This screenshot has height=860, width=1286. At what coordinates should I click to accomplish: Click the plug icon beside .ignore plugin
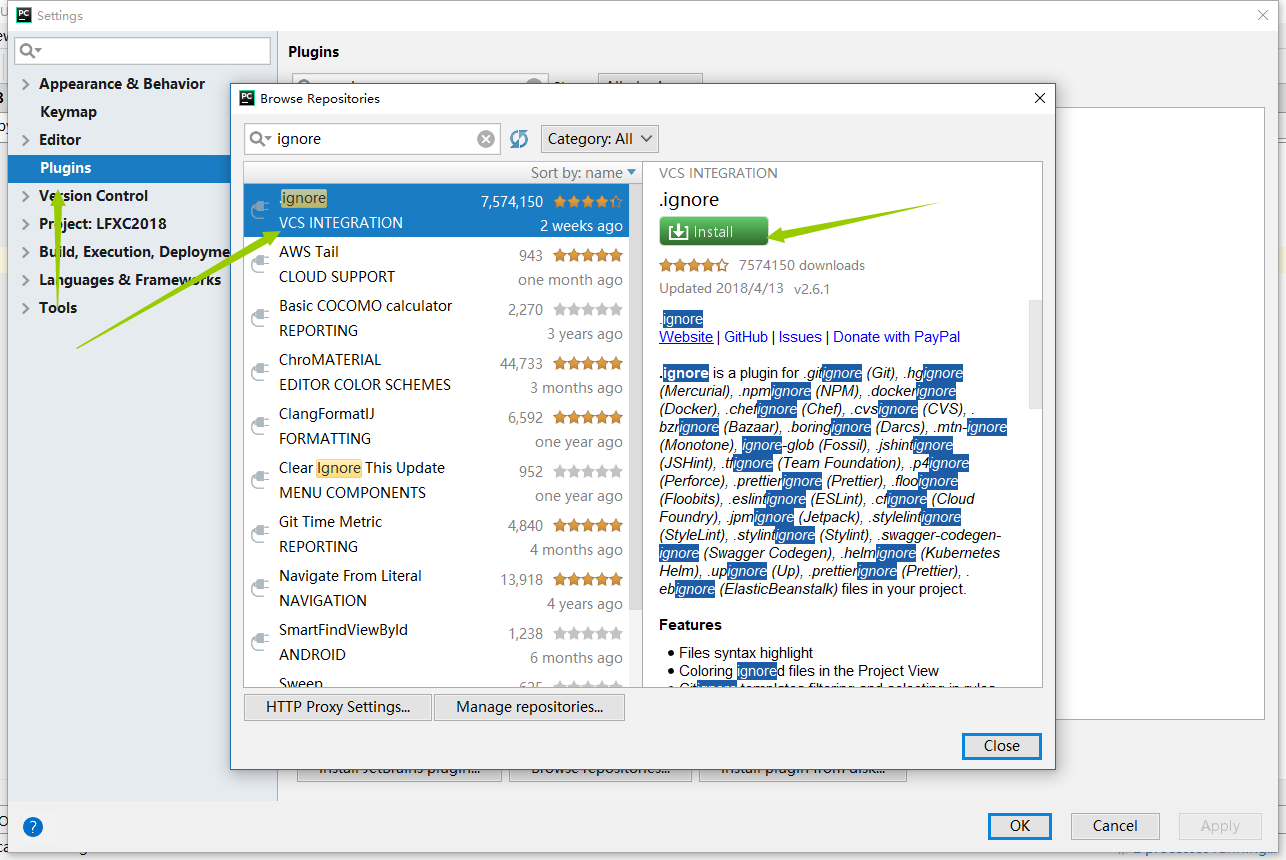coord(260,210)
